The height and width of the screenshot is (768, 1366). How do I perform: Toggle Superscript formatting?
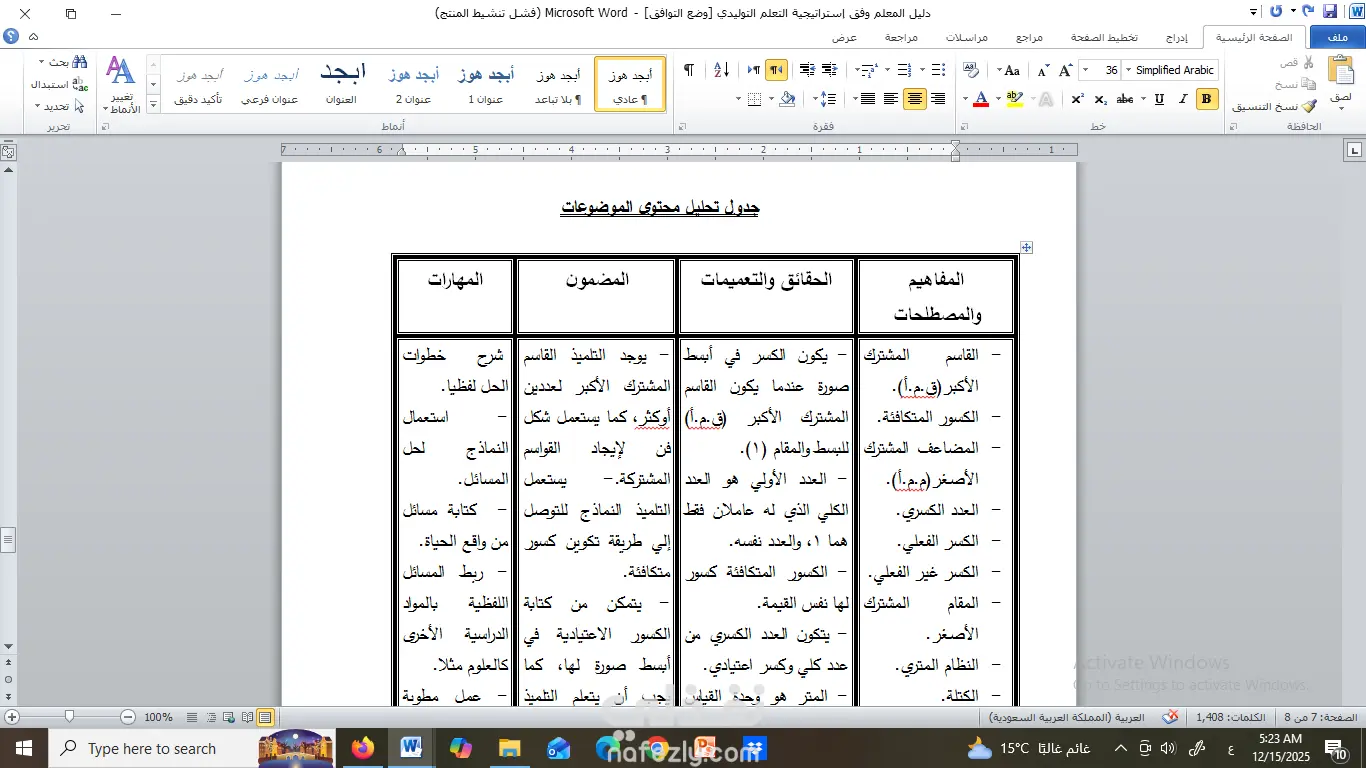pyautogui.click(x=1077, y=99)
